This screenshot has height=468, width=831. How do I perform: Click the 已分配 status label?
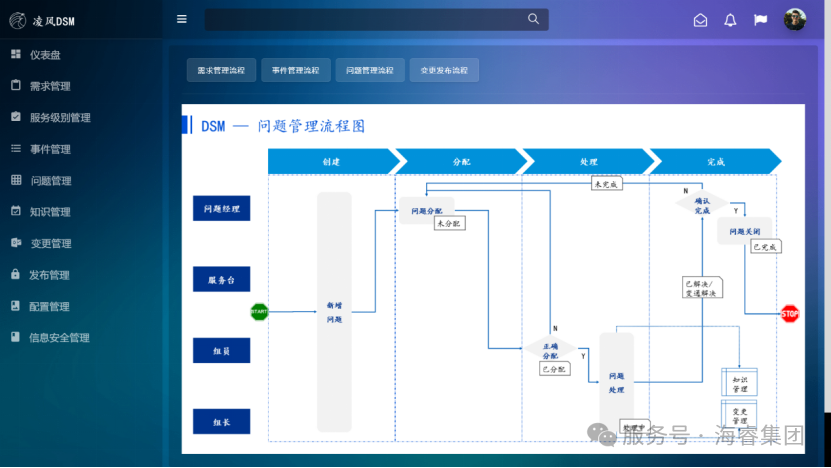coord(555,369)
